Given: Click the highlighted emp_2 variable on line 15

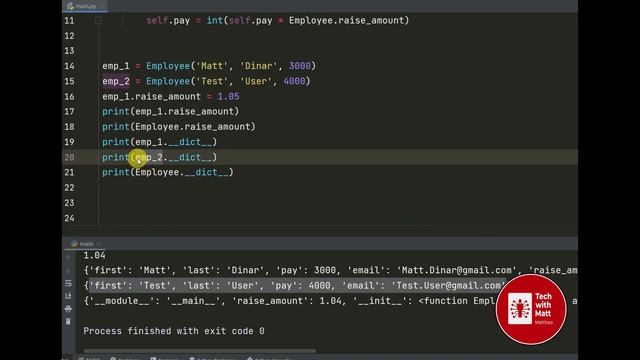Looking at the screenshot, I should (116, 81).
